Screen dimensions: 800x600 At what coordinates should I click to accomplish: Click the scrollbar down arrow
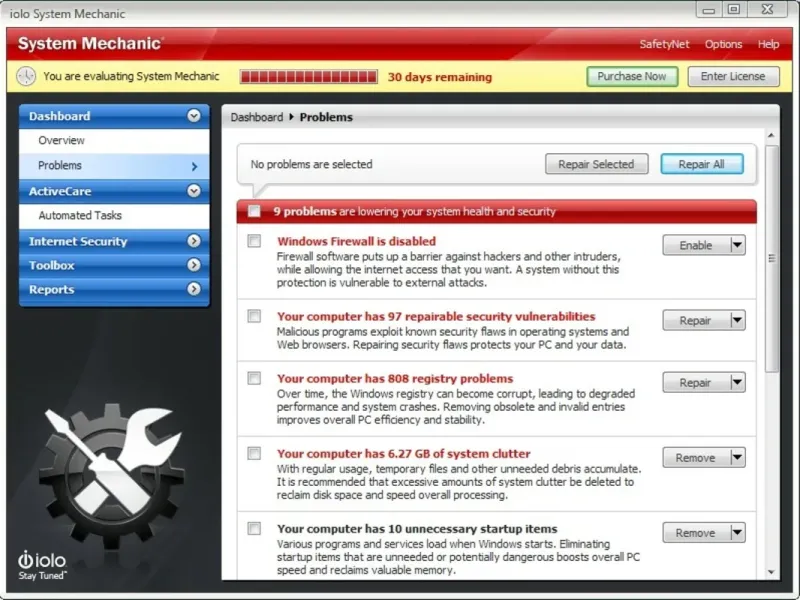pos(771,572)
